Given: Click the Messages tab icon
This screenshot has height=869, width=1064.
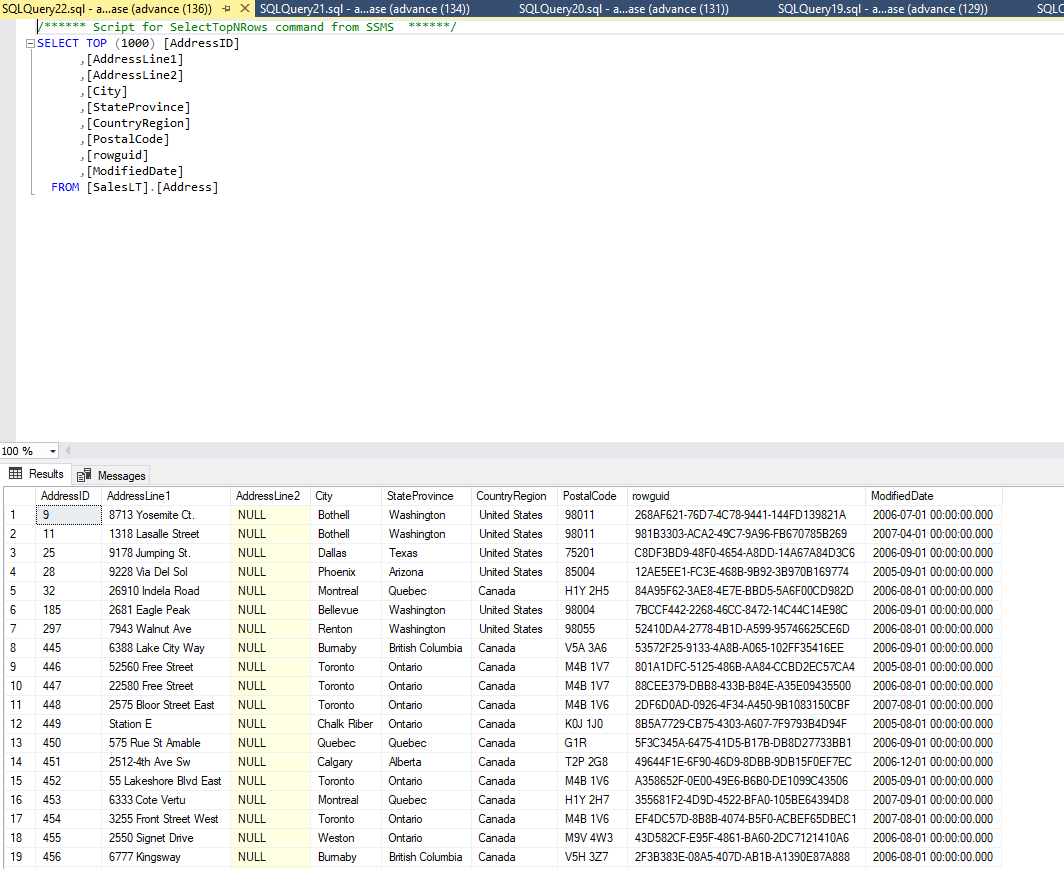Looking at the screenshot, I should [84, 475].
